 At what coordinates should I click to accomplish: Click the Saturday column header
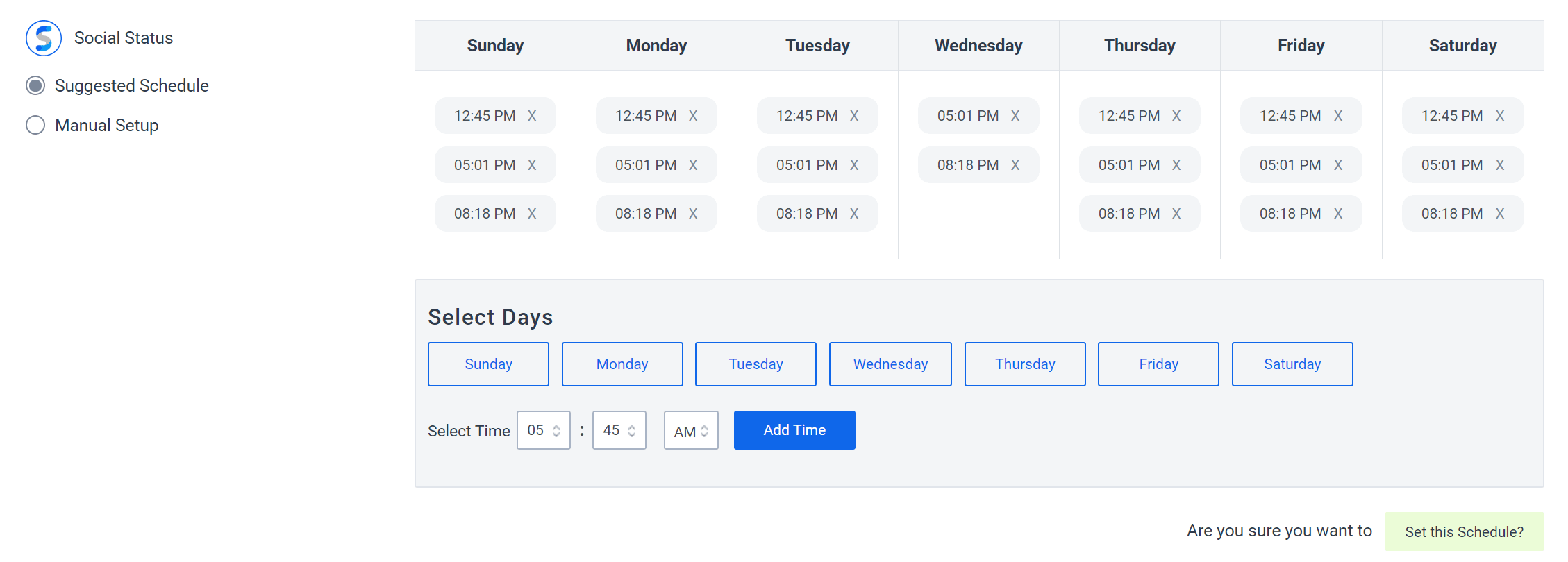point(1463,46)
